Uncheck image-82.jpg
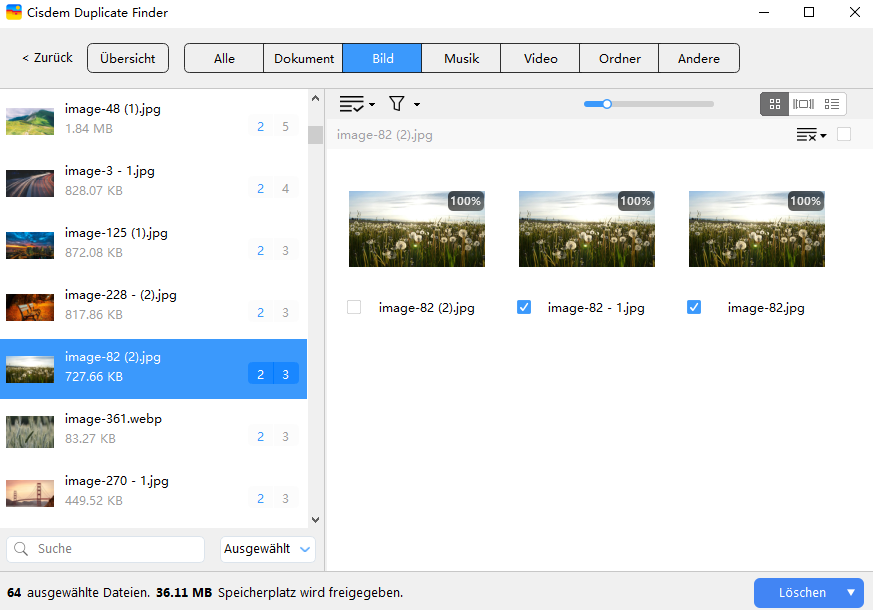Viewport: 873px width, 610px height. pos(694,307)
